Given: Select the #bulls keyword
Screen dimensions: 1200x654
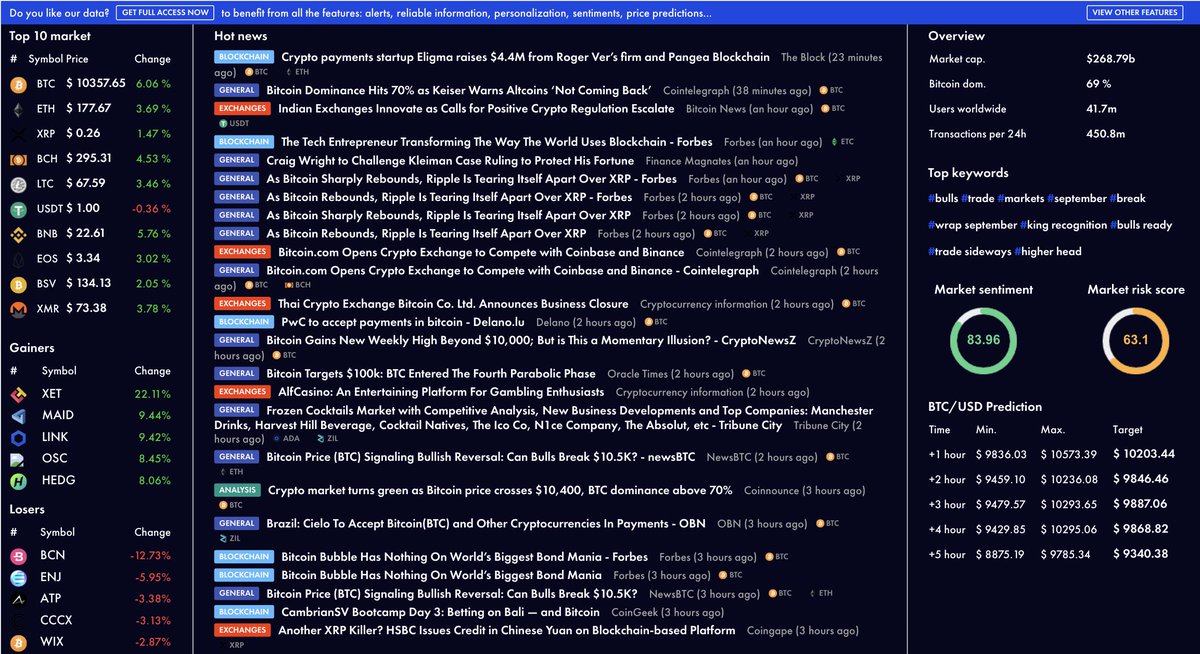Looking at the screenshot, I should [943, 199].
